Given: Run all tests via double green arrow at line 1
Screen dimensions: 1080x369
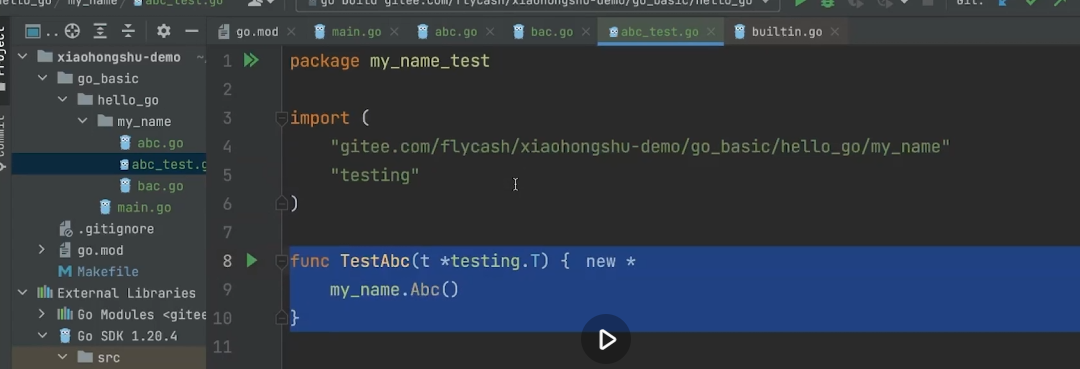Looking at the screenshot, I should click(x=251, y=61).
